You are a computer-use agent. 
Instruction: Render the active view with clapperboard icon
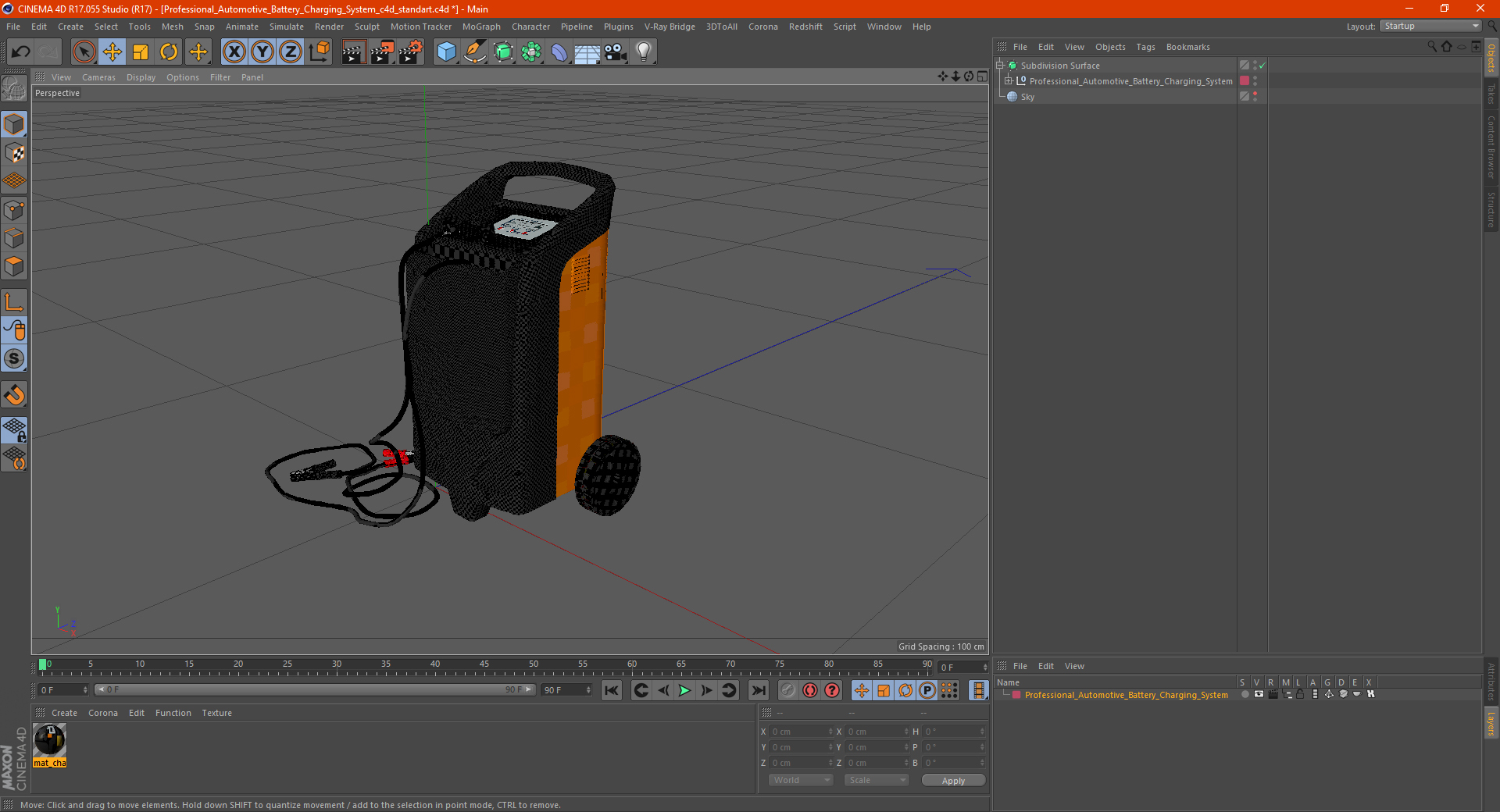click(353, 52)
